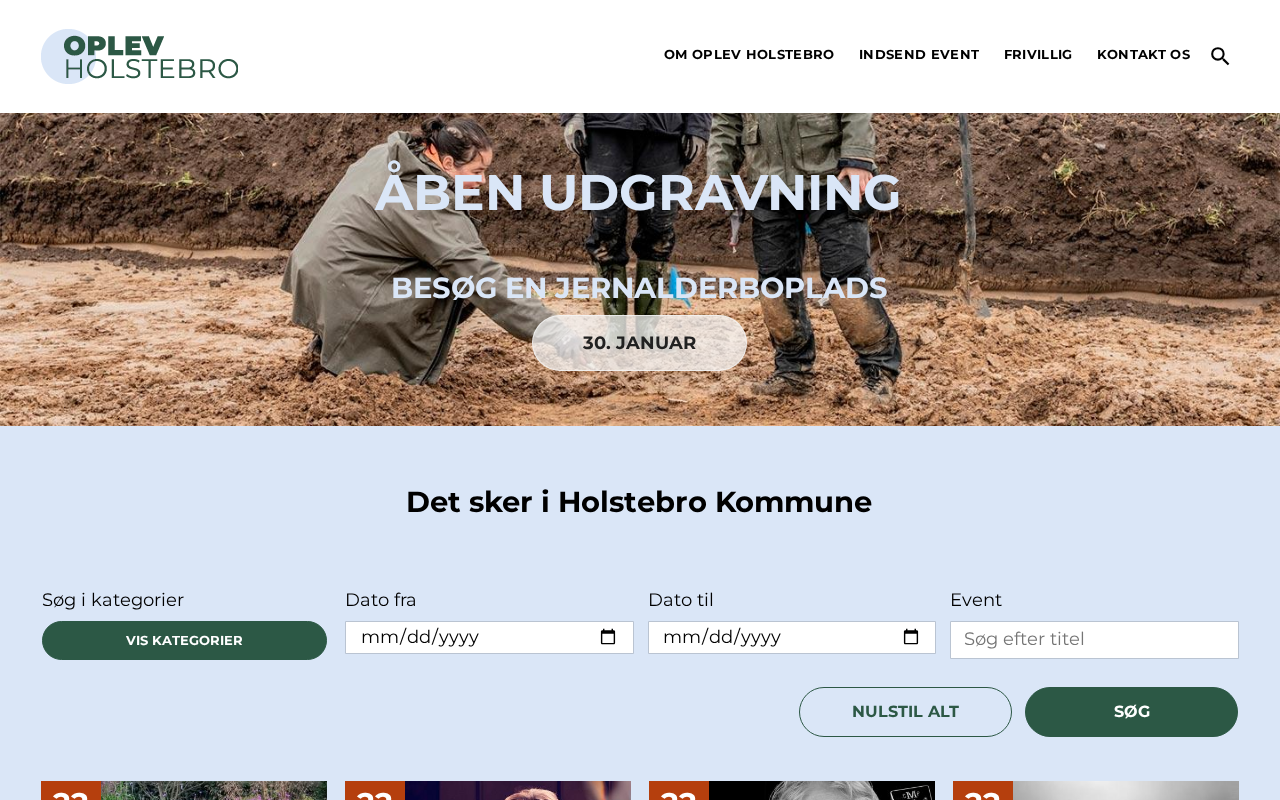This screenshot has width=1280, height=800.
Task: Click Besøg en Jernalderboplads banner subtitle
Action: pyautogui.click(x=639, y=288)
